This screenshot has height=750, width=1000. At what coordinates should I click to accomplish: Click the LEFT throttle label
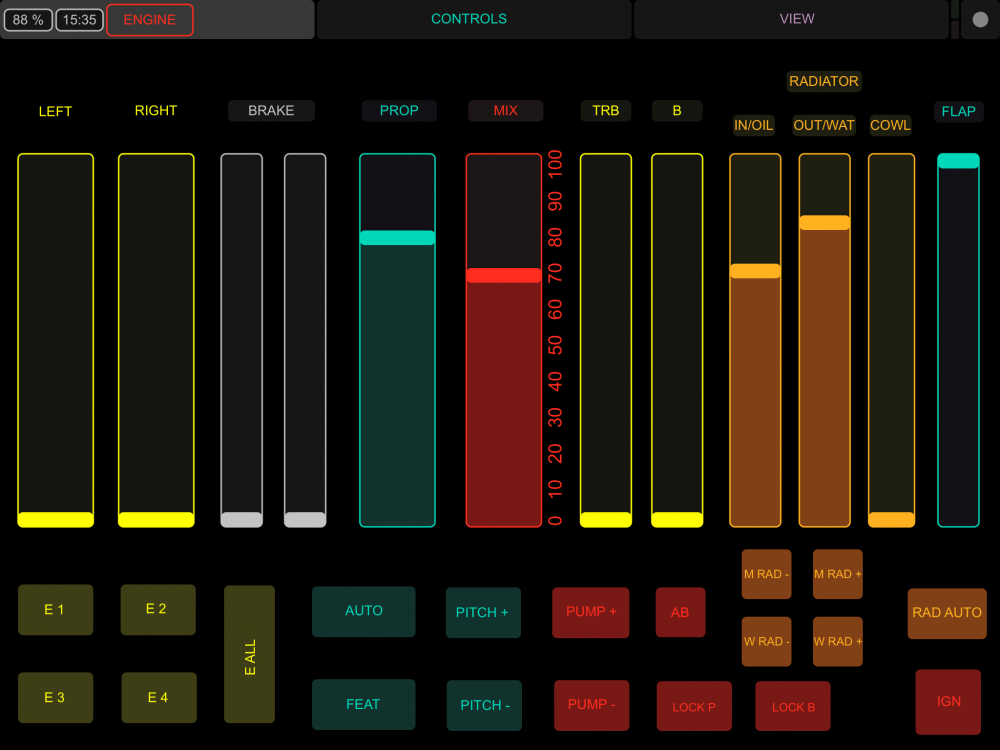tap(55, 112)
